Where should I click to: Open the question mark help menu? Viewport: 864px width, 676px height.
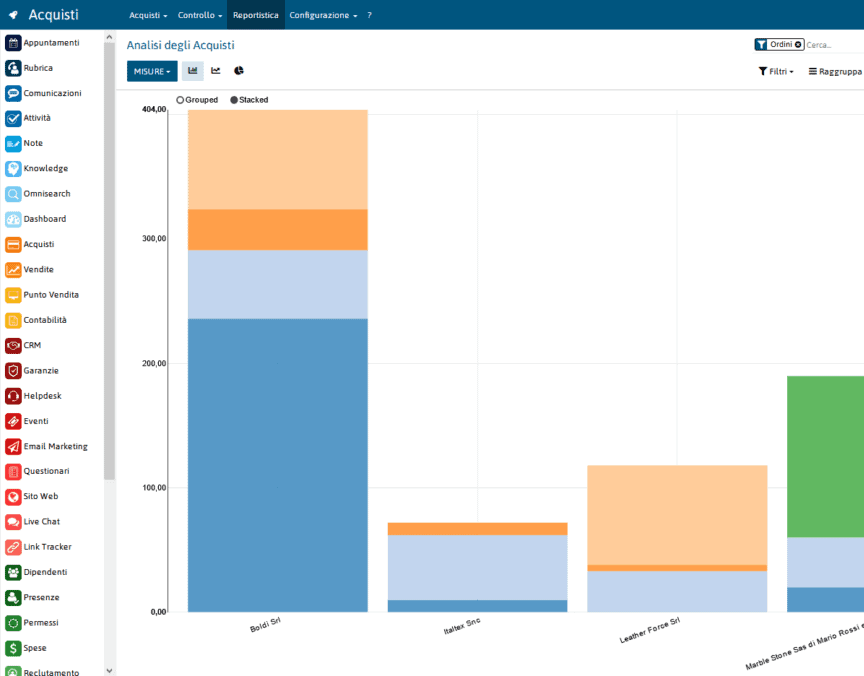[369, 15]
